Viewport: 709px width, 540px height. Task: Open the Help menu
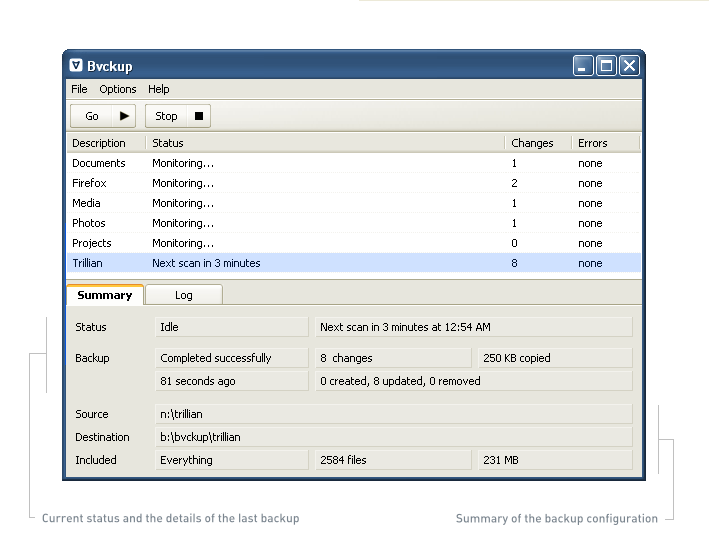159,89
